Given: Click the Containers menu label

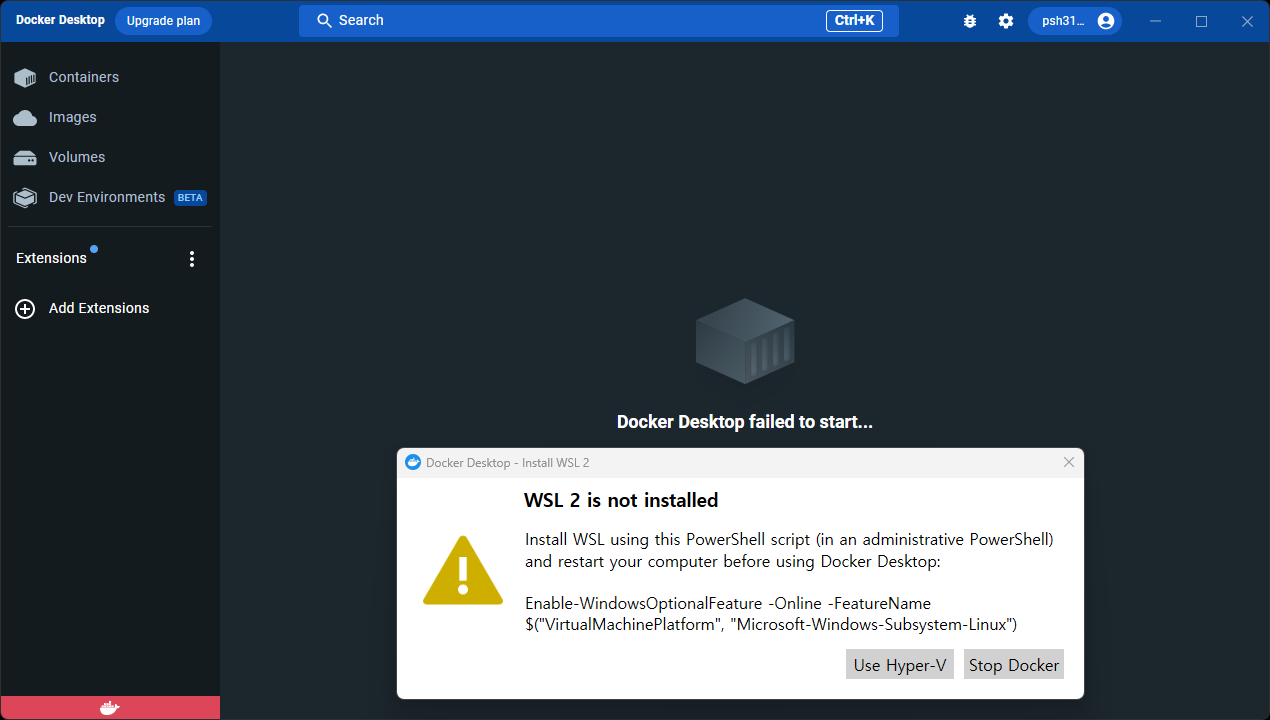Looking at the screenshot, I should coord(84,77).
